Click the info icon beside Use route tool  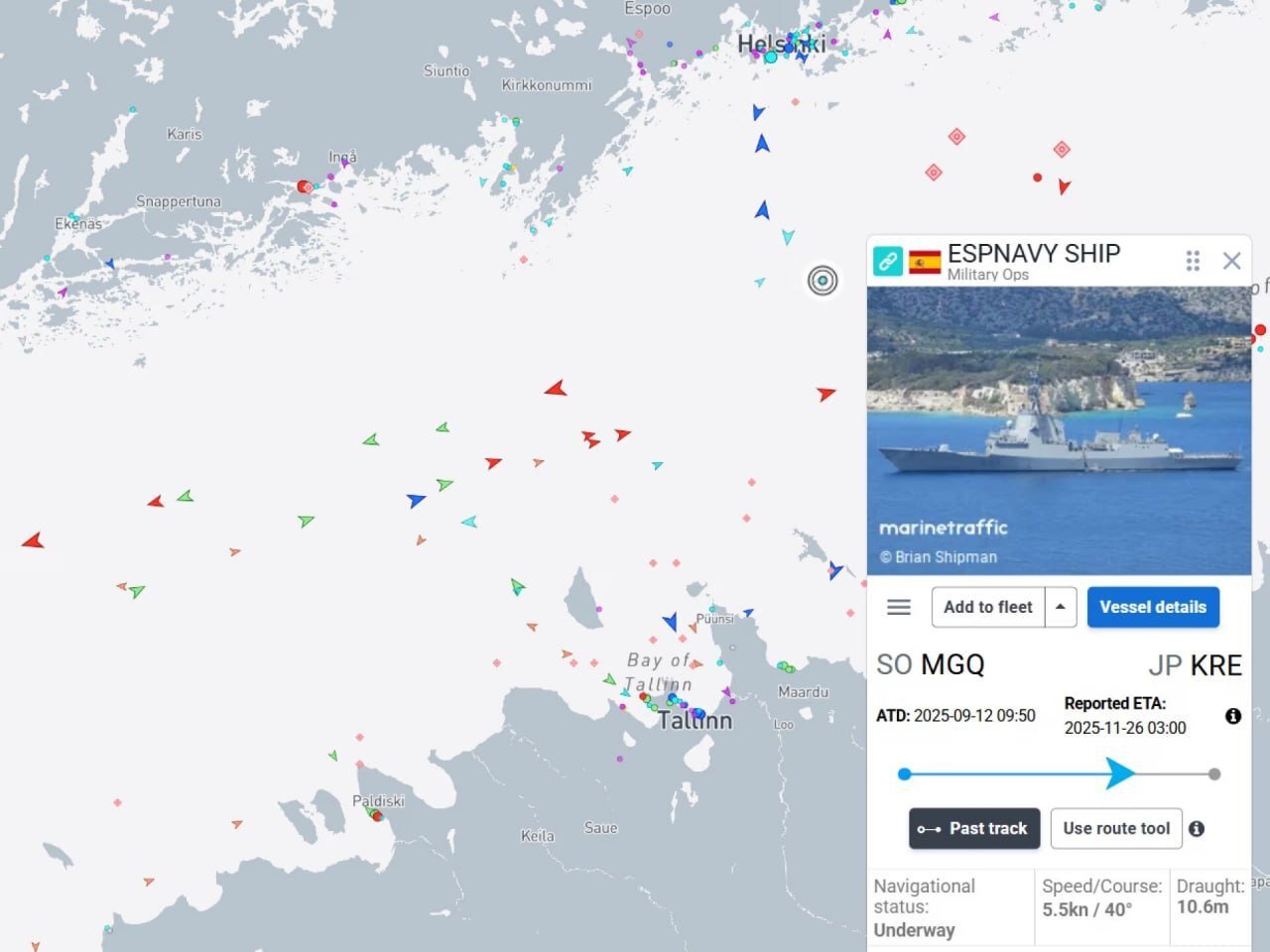click(1197, 829)
